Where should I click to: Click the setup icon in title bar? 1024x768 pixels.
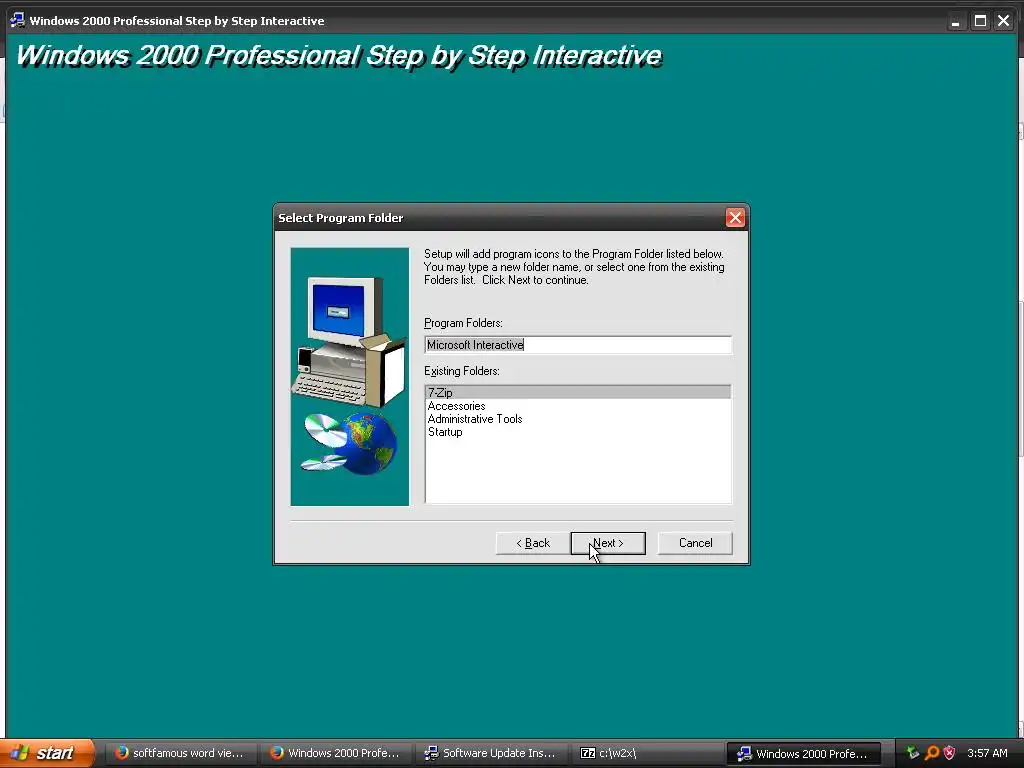click(x=17, y=20)
